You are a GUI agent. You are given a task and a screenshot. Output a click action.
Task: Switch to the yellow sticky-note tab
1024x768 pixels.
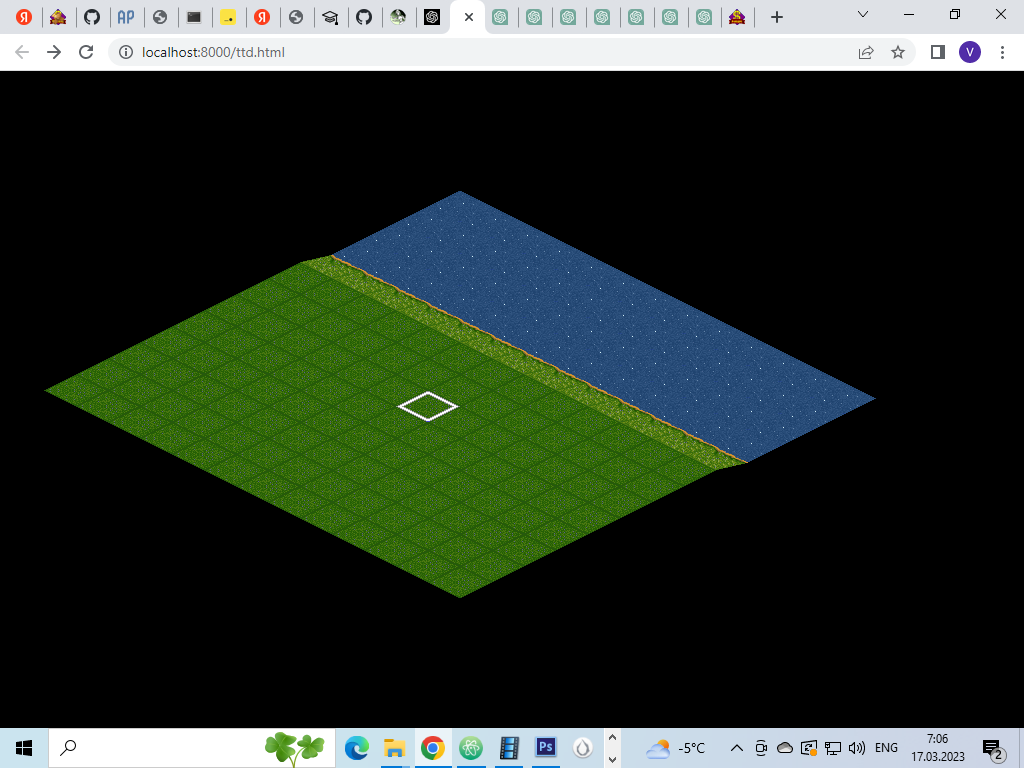pyautogui.click(x=228, y=17)
